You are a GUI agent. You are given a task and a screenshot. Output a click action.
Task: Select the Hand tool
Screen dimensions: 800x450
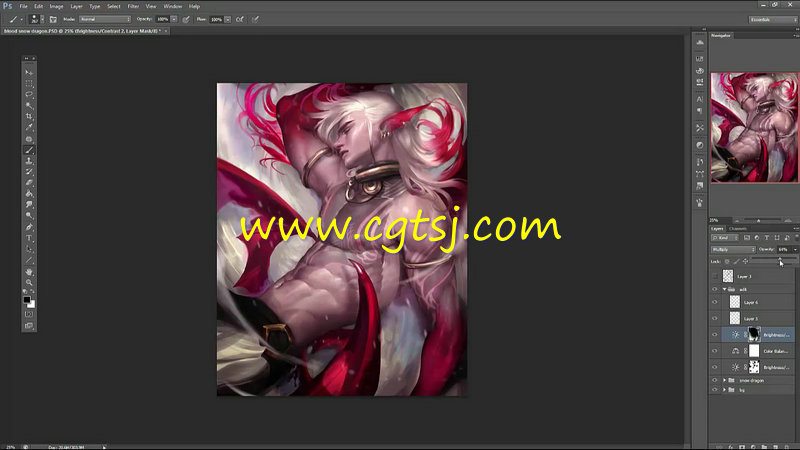point(29,272)
